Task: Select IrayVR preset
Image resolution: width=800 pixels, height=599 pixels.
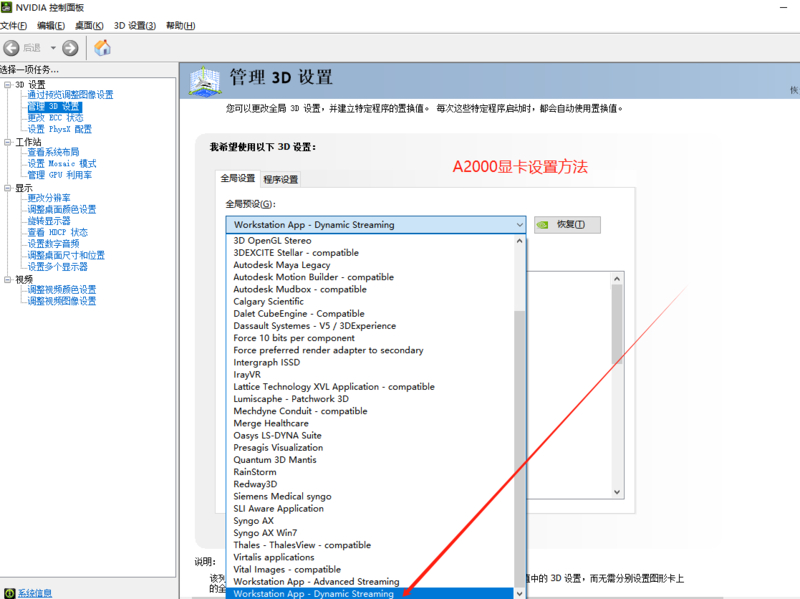Action: (x=370, y=375)
